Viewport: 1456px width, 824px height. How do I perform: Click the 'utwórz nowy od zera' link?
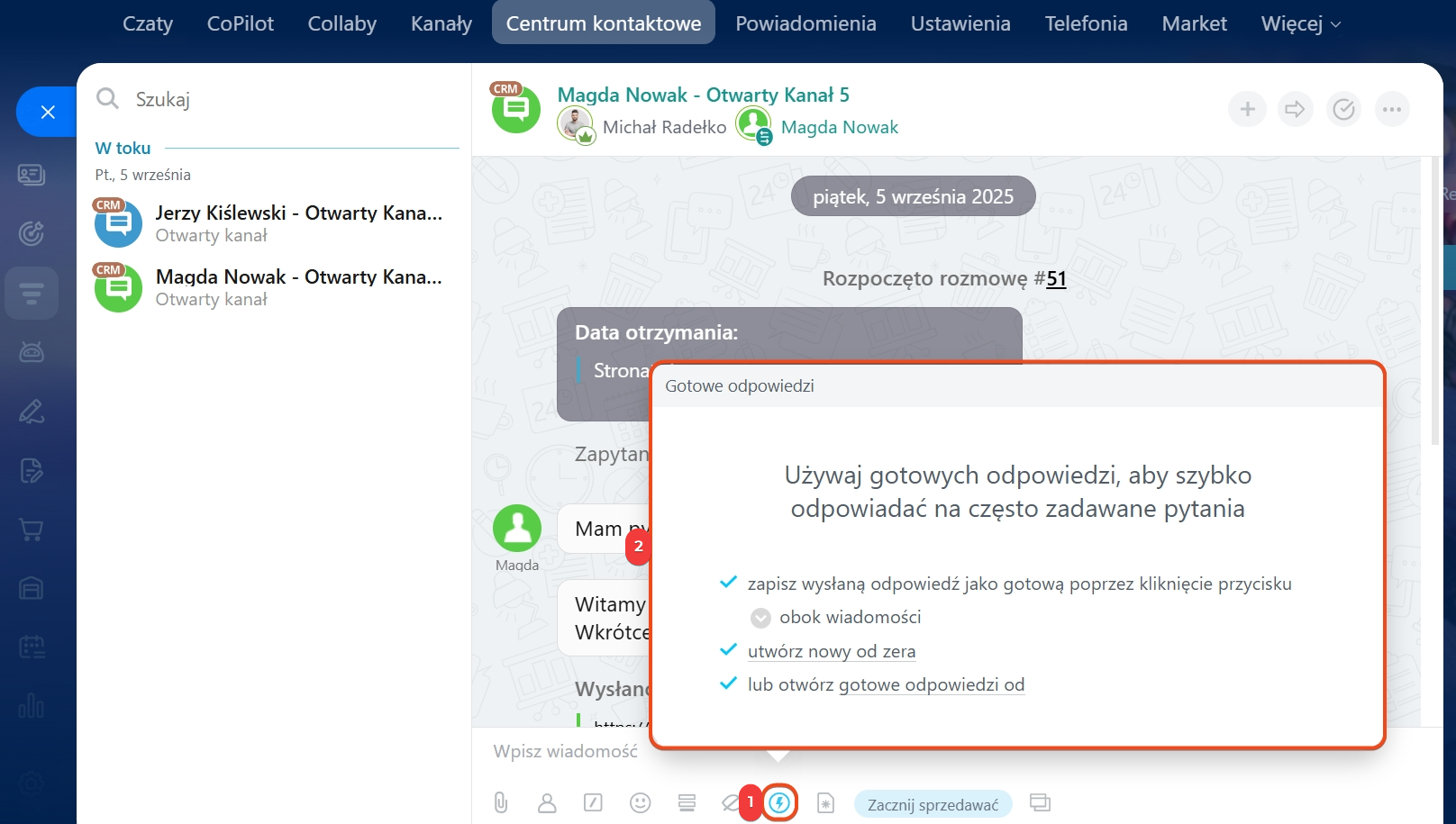click(x=831, y=651)
